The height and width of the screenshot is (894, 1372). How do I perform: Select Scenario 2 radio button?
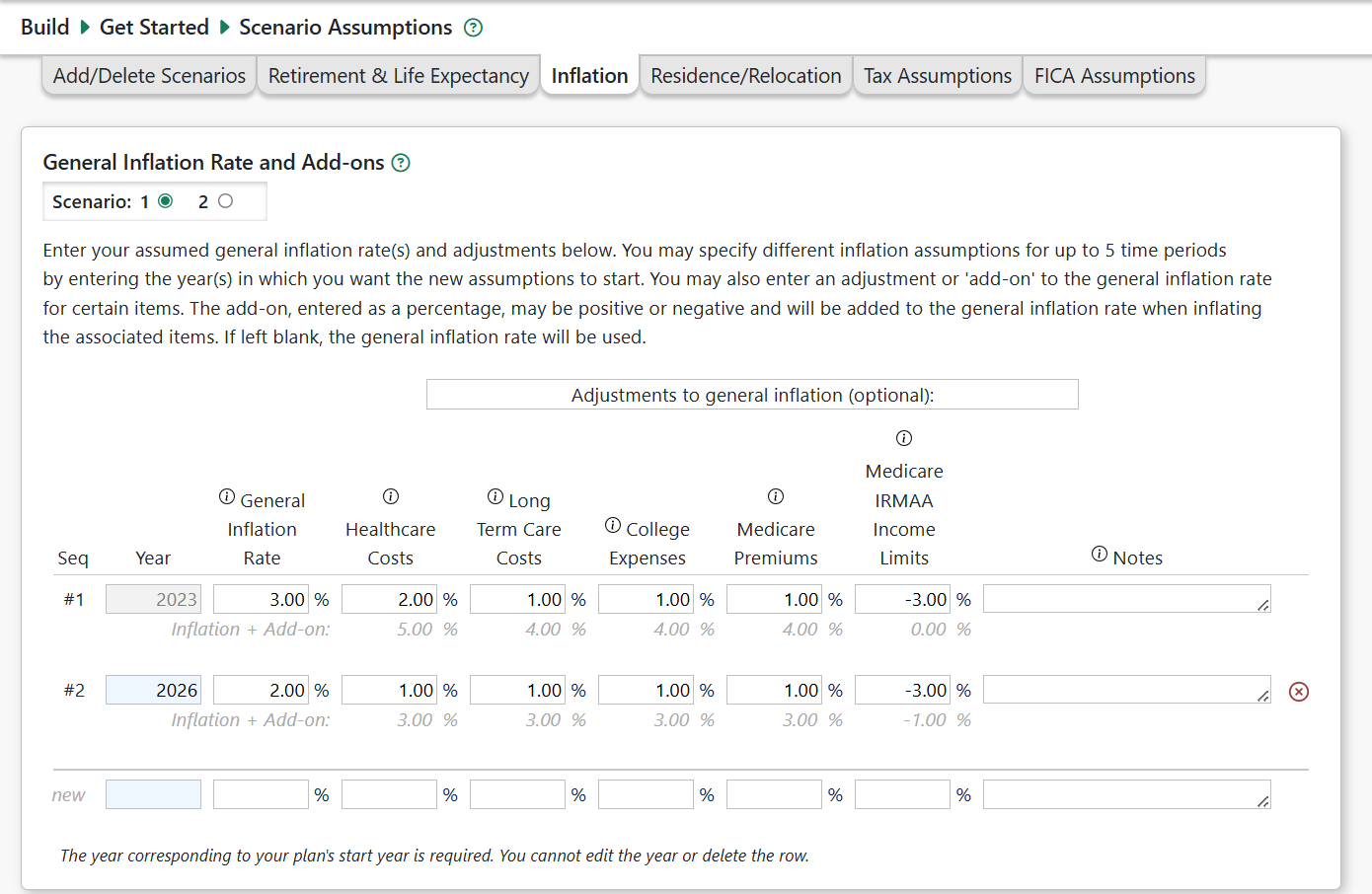(226, 201)
